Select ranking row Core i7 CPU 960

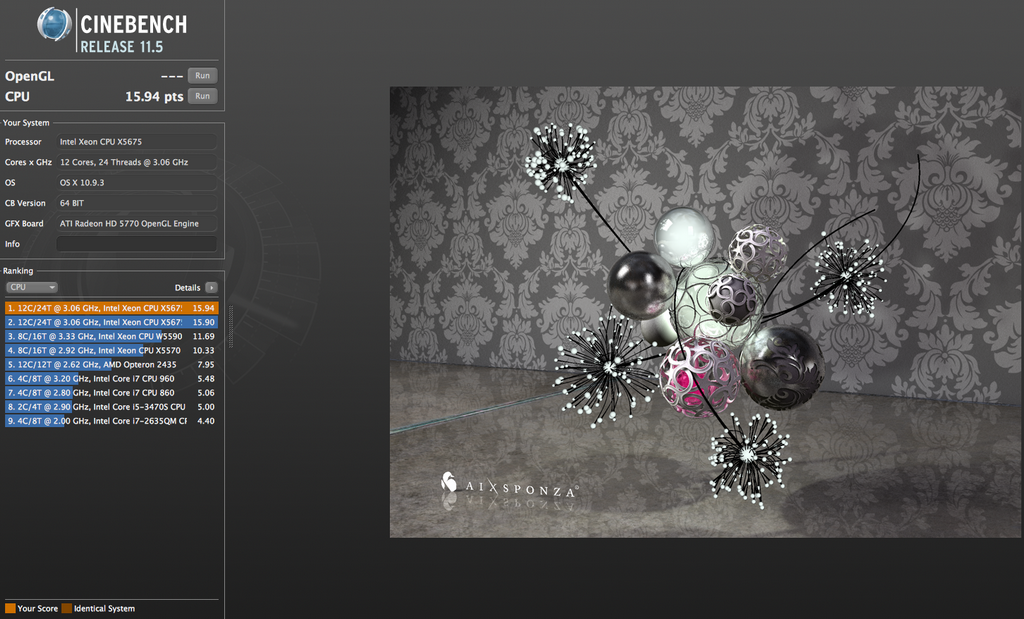(x=111, y=378)
